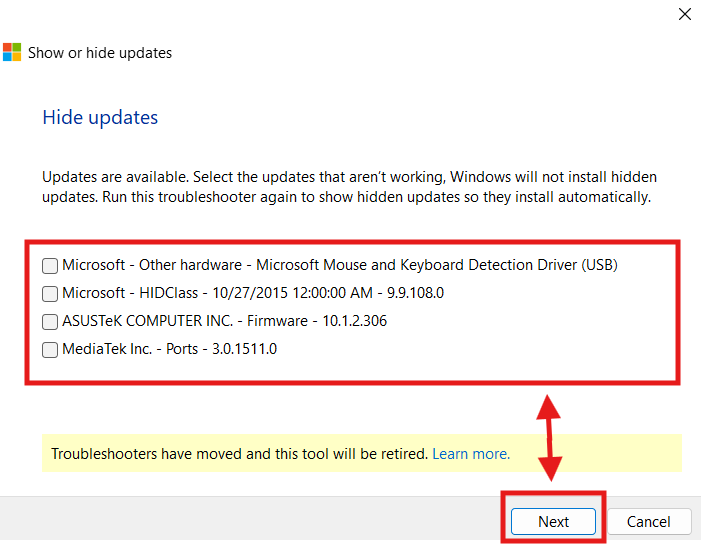Click the 'Troubleshooters have moved' notice text
This screenshot has height=545, width=701.
(x=240, y=454)
